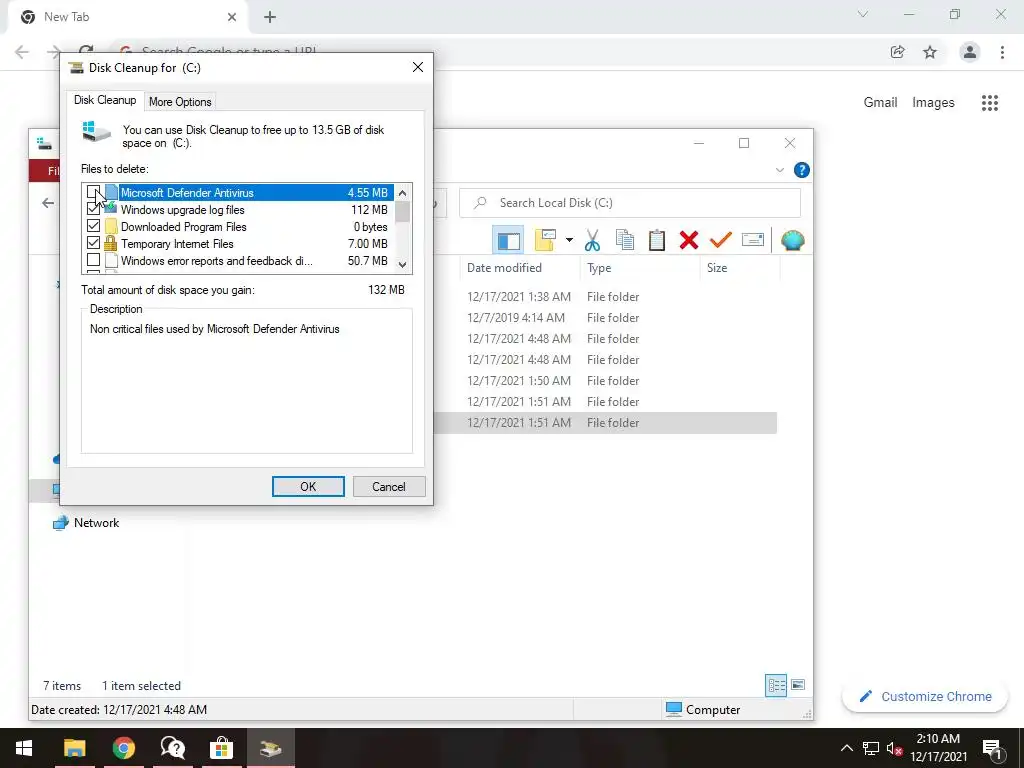Image resolution: width=1024 pixels, height=768 pixels.
Task: Click the taskbar clock showing 2:10 AM
Action: click(938, 748)
